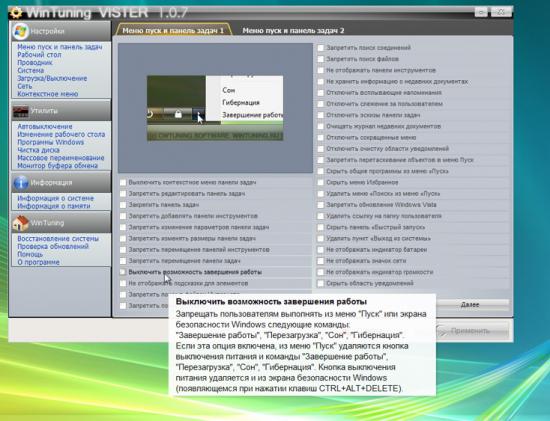Check Запретить поиск файлов
This screenshot has height=421, width=550.
321,59
